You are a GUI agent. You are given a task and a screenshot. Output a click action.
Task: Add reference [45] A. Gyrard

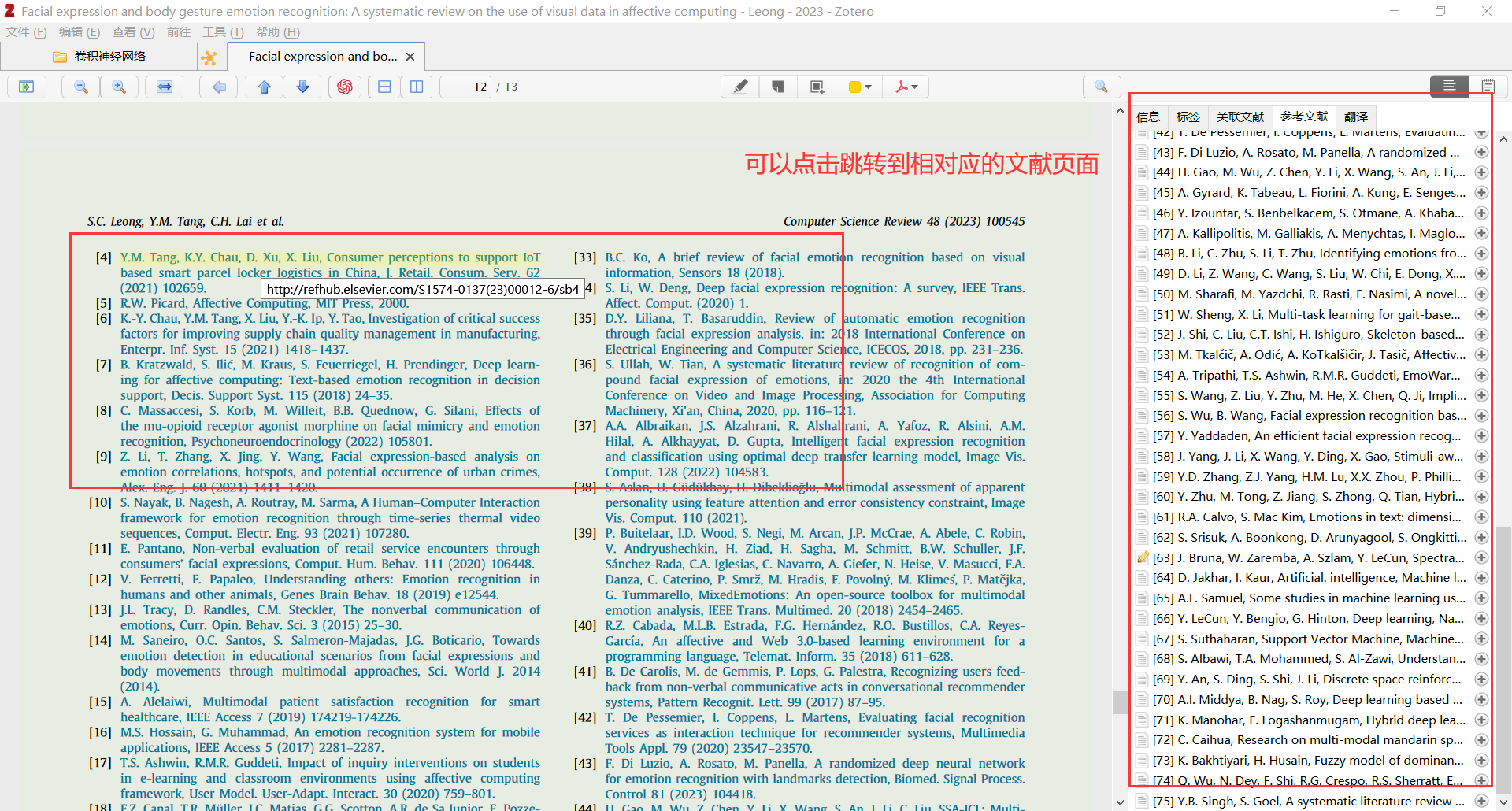point(1481,193)
